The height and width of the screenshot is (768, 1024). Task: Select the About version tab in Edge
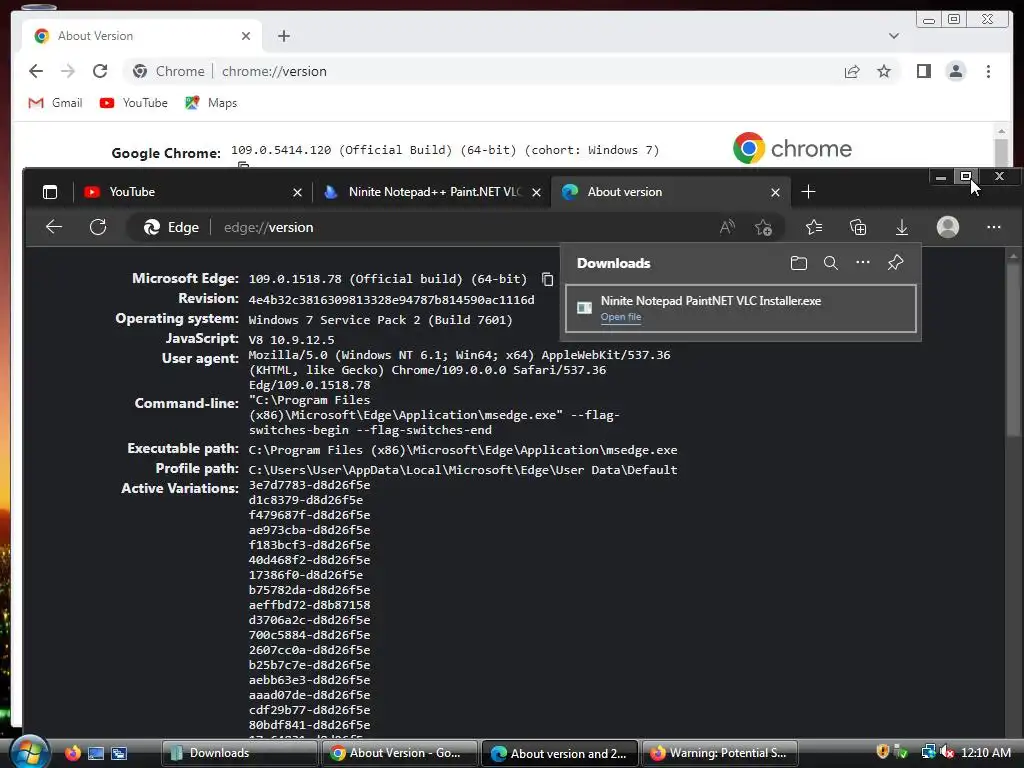[671, 192]
